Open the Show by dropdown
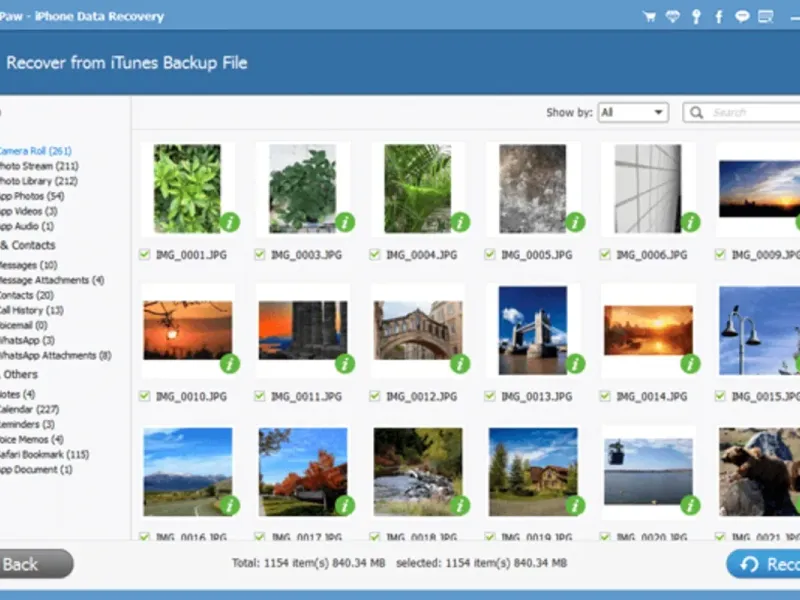 pyautogui.click(x=633, y=112)
